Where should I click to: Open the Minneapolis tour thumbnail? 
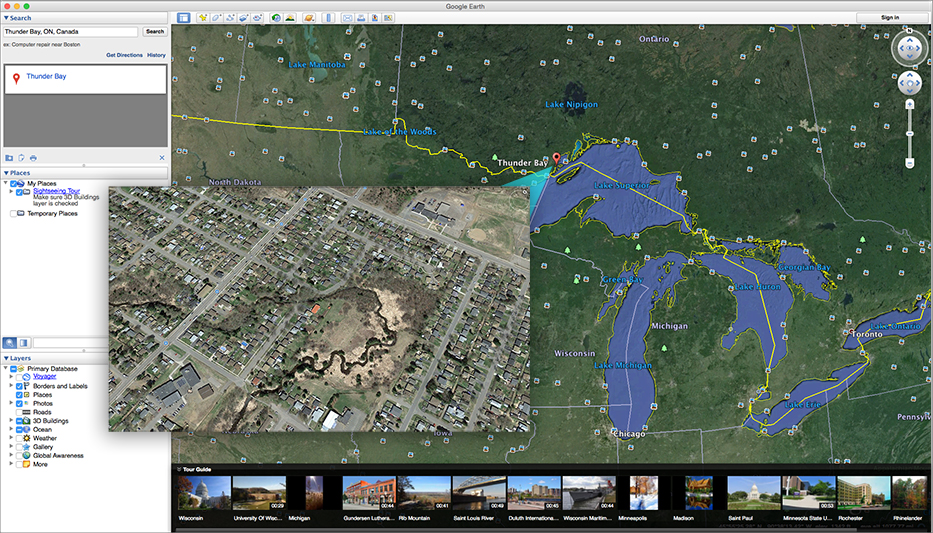tap(644, 493)
